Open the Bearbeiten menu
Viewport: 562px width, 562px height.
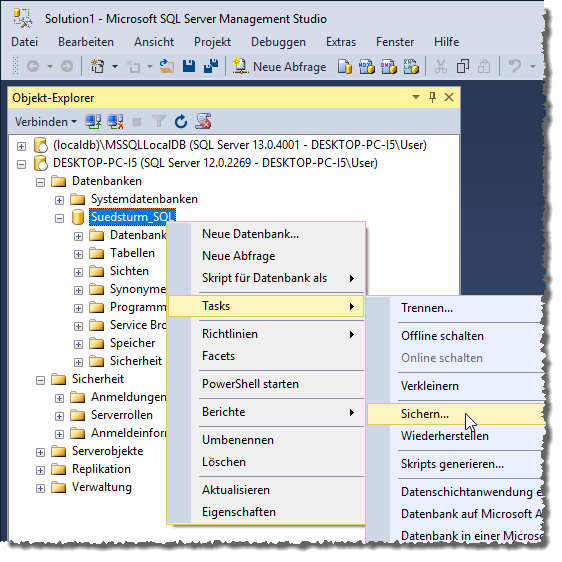click(86, 42)
